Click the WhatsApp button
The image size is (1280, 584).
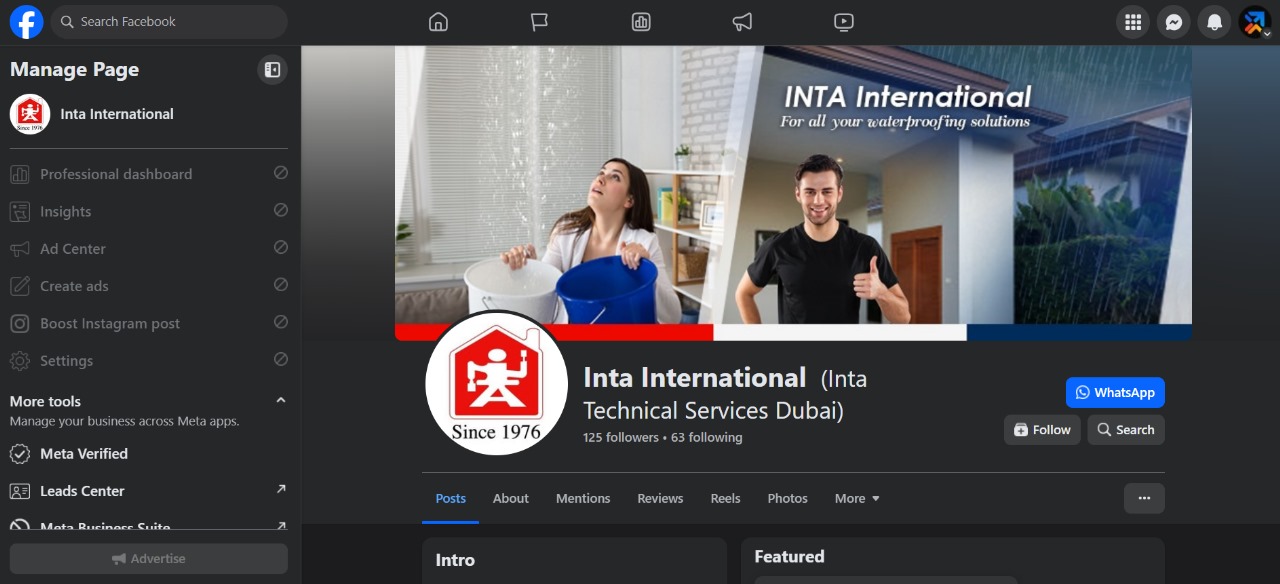point(1115,392)
